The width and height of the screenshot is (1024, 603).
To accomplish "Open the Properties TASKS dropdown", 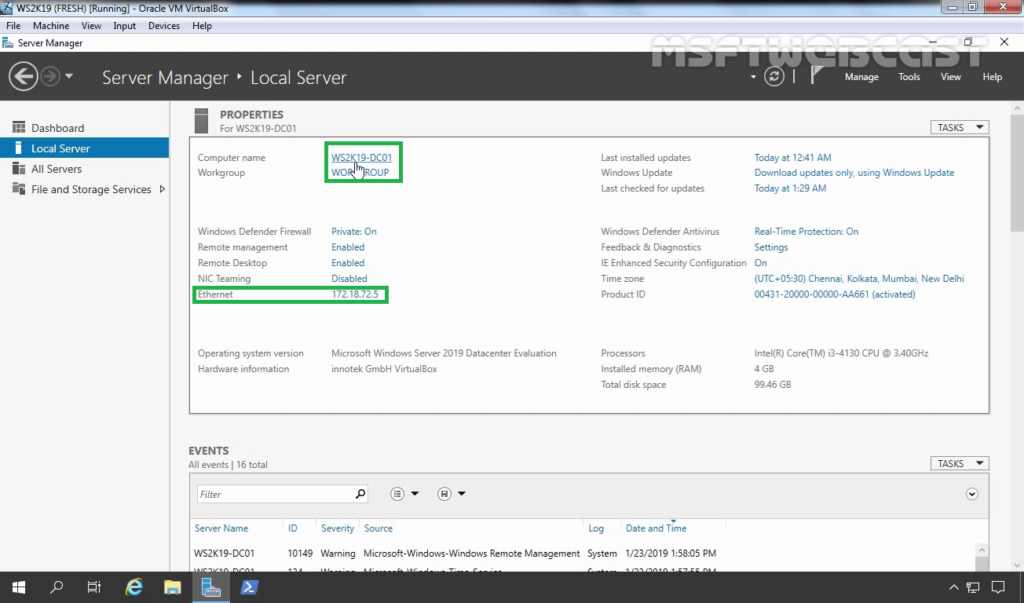I will (x=959, y=127).
